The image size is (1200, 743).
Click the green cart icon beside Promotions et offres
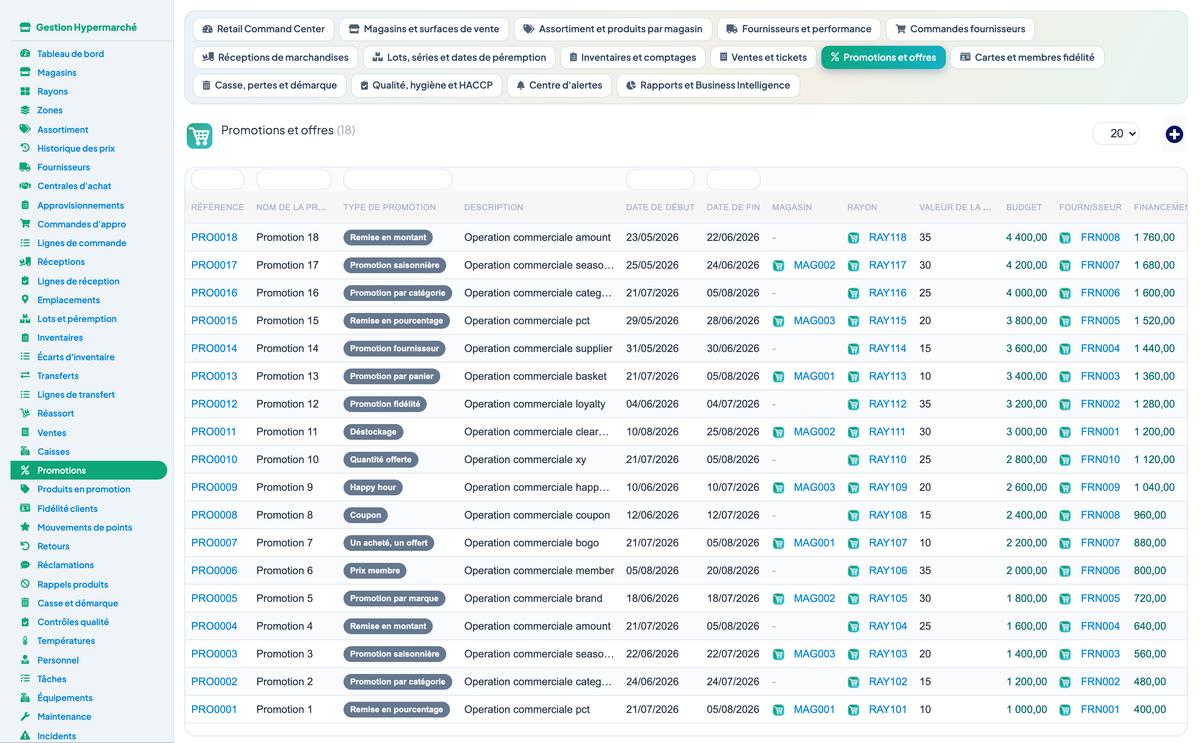(x=200, y=136)
